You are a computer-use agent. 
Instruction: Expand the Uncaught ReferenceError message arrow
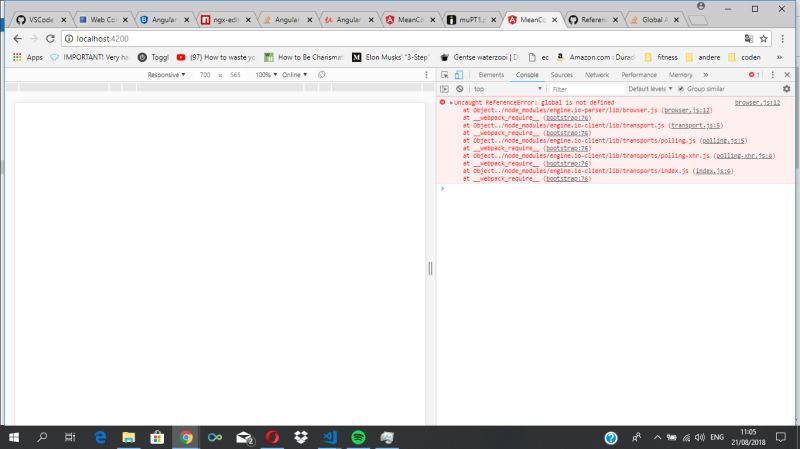click(451, 103)
